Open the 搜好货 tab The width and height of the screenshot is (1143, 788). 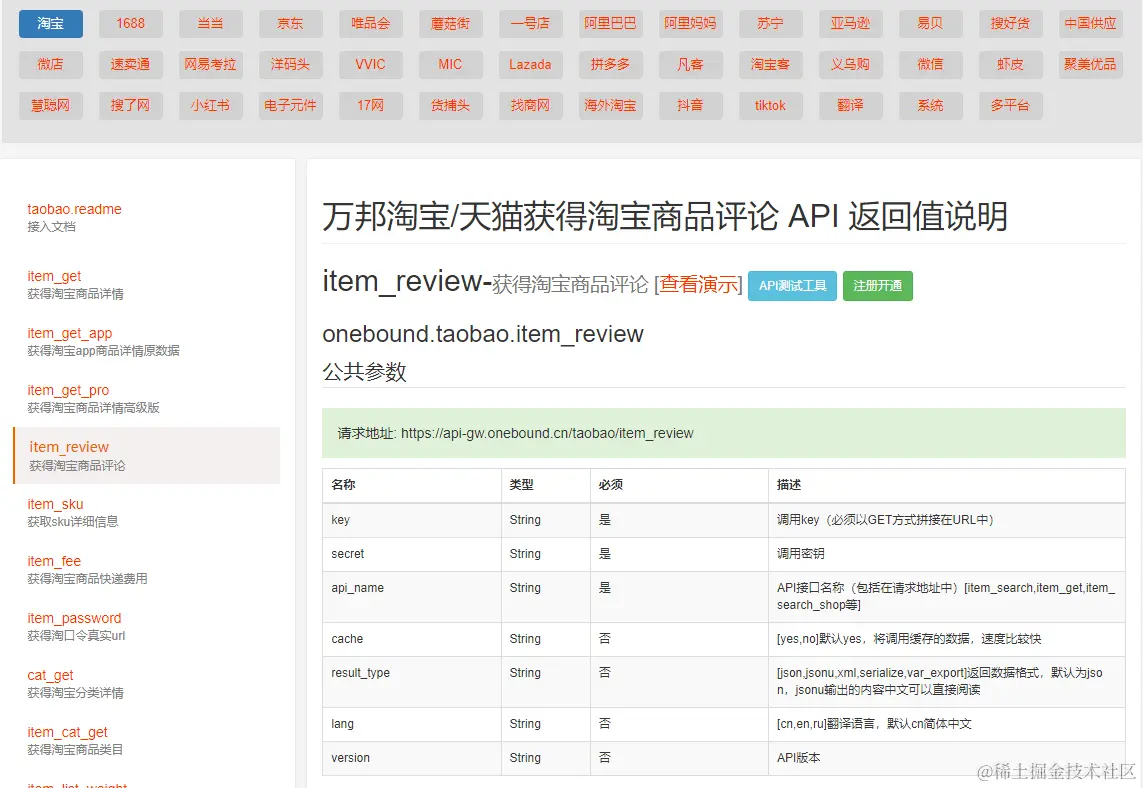pyautogui.click(x=1010, y=23)
